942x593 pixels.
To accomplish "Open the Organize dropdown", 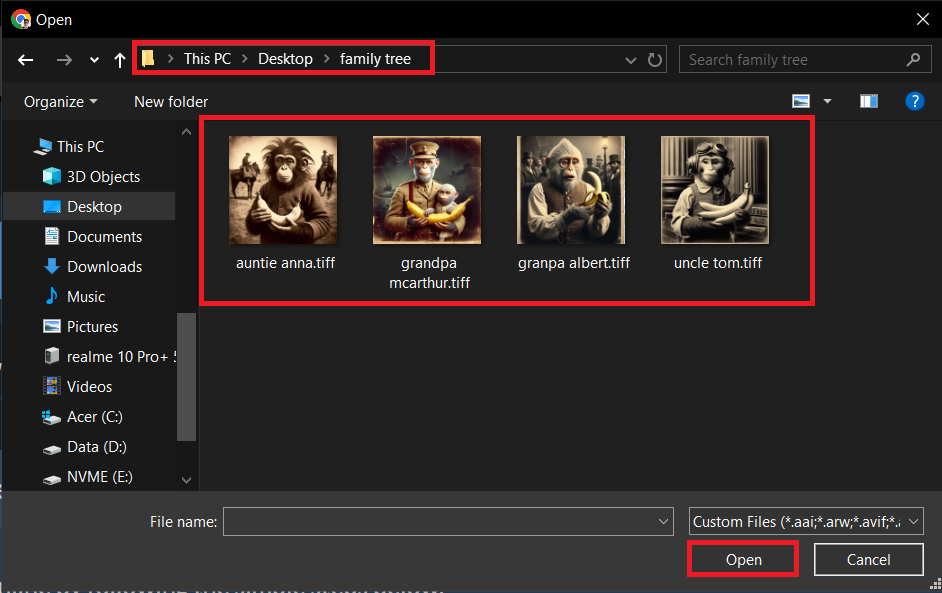I will 60,101.
